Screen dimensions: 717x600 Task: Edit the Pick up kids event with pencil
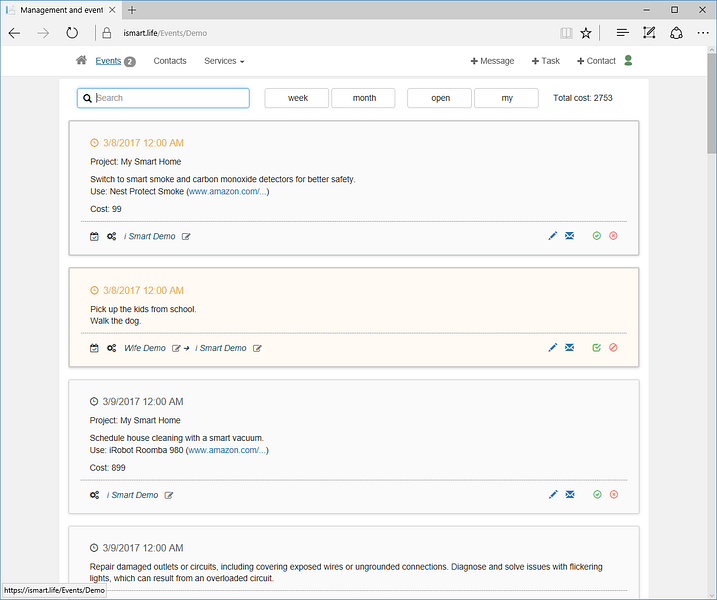(x=553, y=348)
